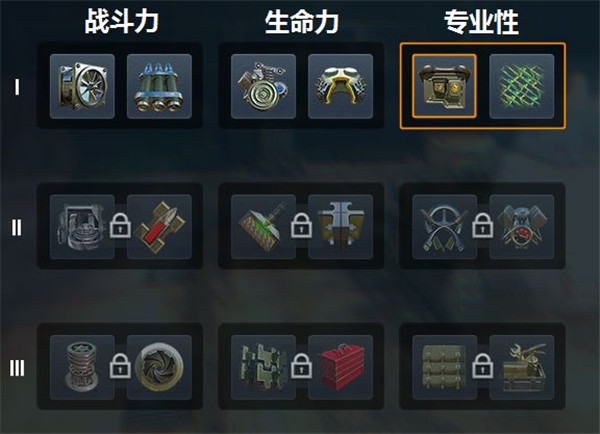Pick the red toolbox equipment icon

(x=341, y=368)
